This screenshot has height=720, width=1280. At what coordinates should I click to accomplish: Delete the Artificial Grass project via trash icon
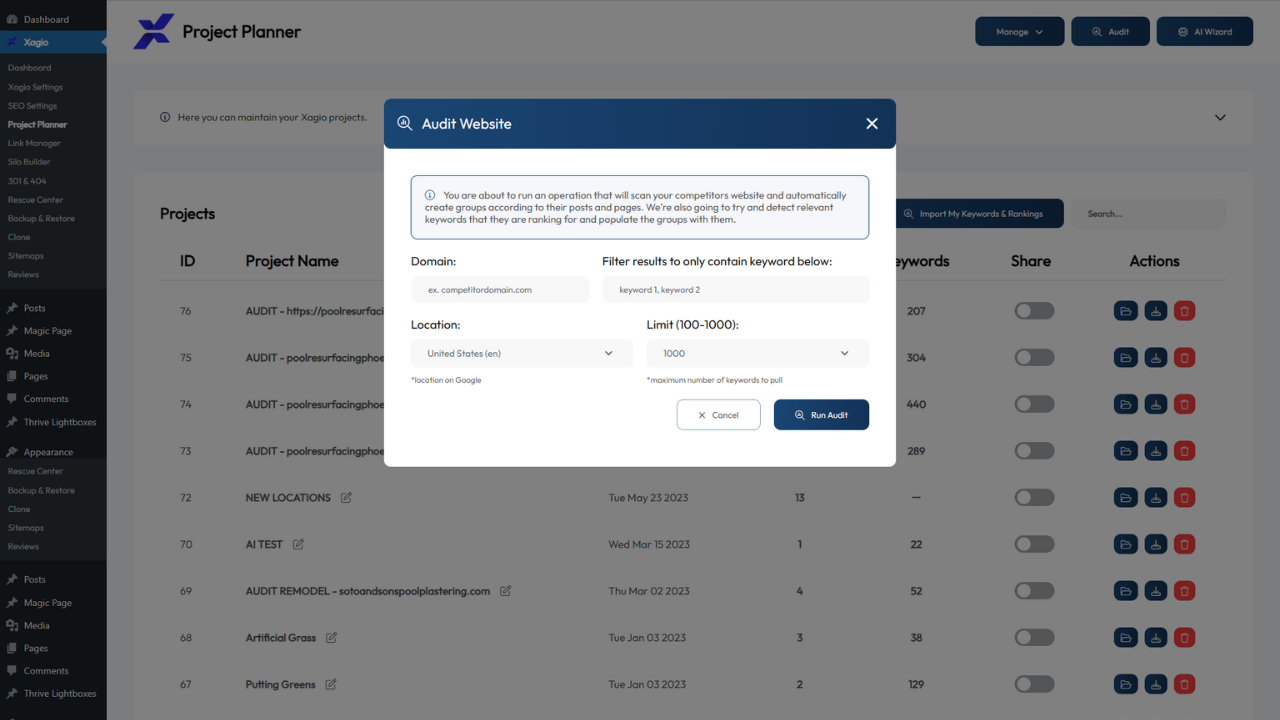coord(1184,637)
